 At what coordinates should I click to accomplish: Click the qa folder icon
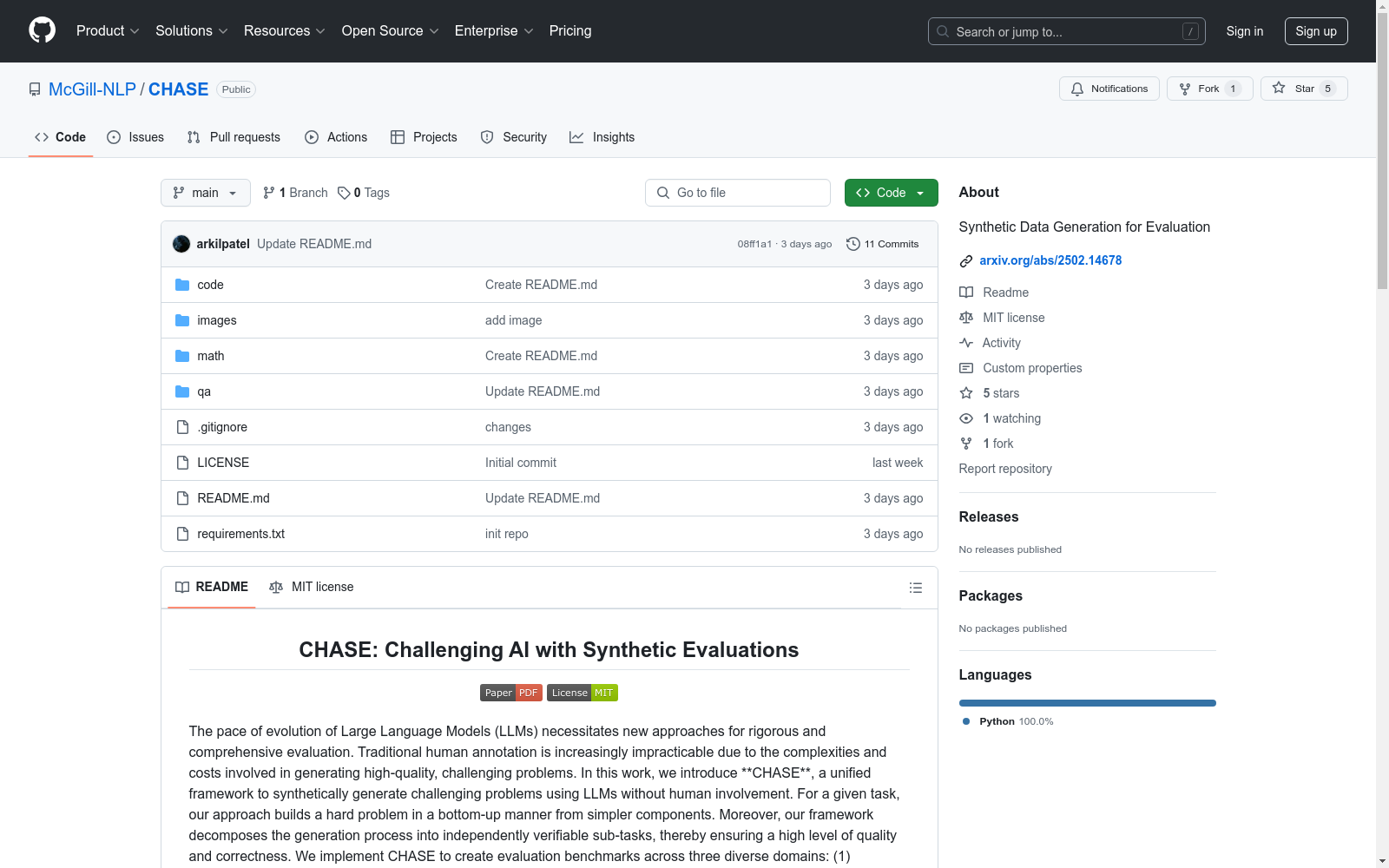tap(182, 391)
